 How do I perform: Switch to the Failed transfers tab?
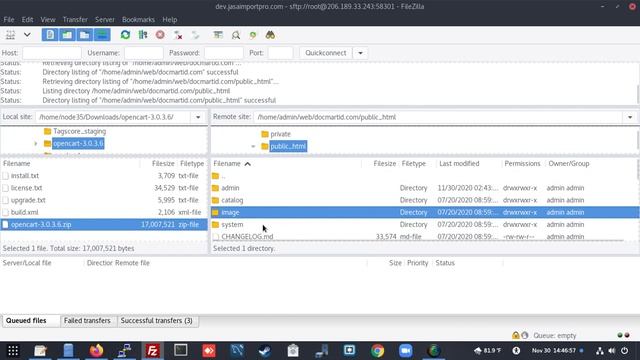click(87, 321)
